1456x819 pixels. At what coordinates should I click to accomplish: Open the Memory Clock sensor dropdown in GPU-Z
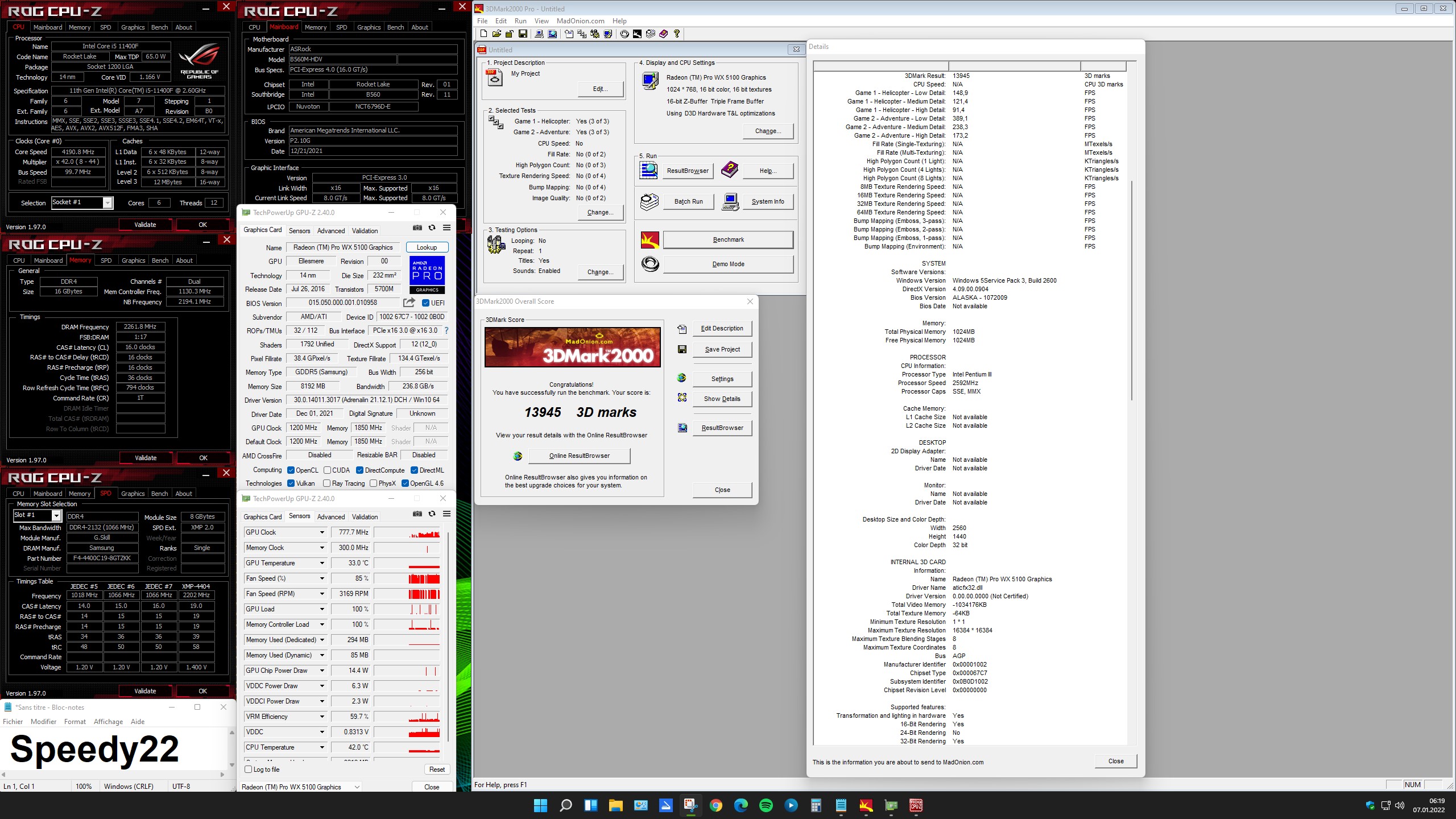[x=322, y=548]
